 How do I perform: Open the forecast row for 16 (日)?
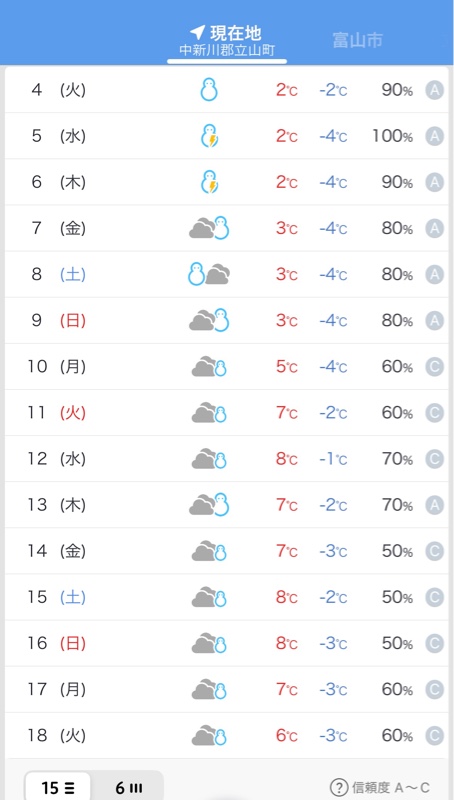pos(227,643)
